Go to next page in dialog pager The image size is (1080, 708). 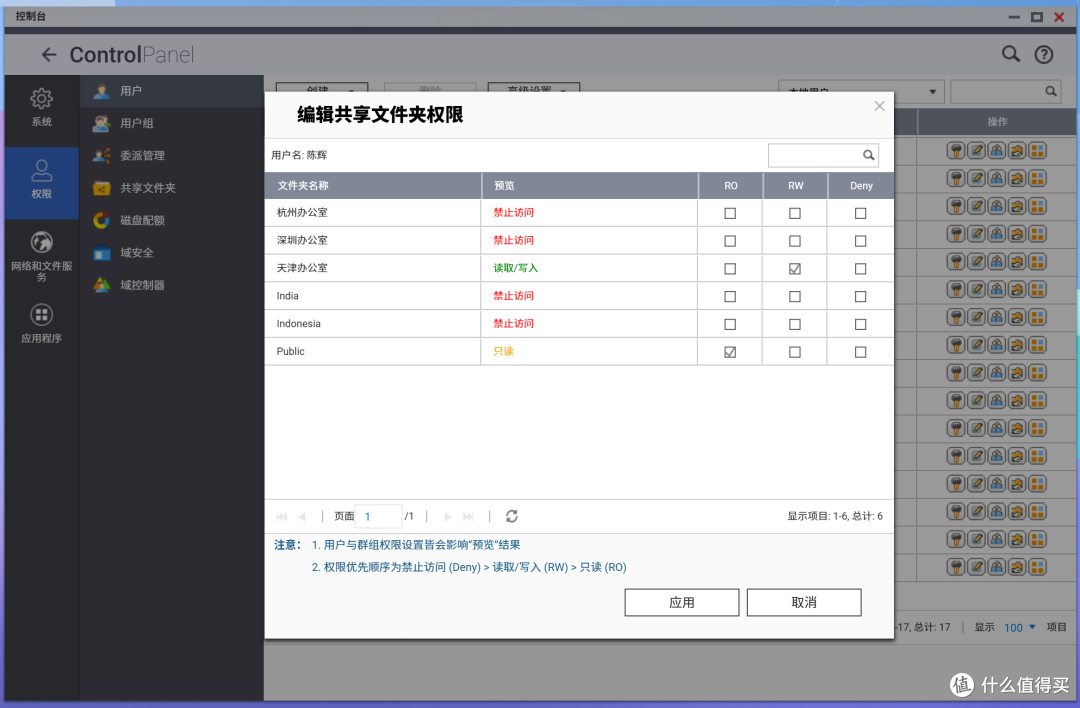pyautogui.click(x=448, y=517)
